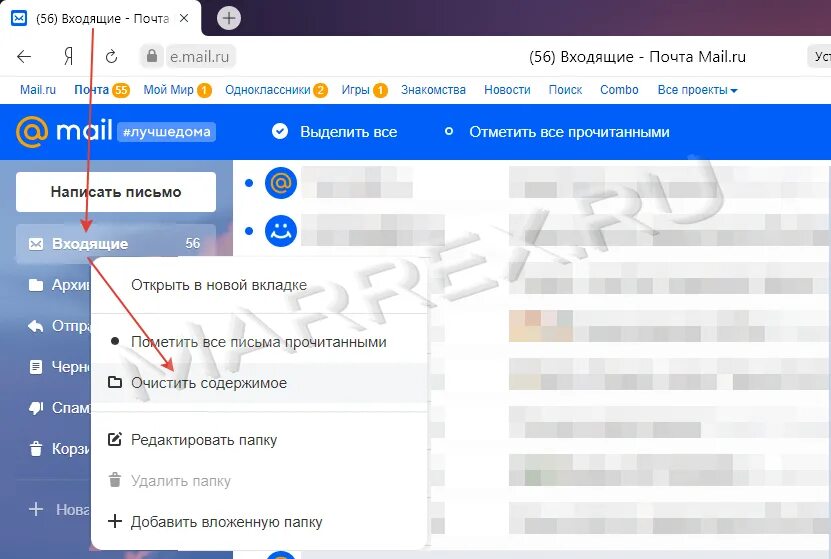831x559 pixels.
Task: Click Отметить все прочитанными in header
Action: point(569,132)
